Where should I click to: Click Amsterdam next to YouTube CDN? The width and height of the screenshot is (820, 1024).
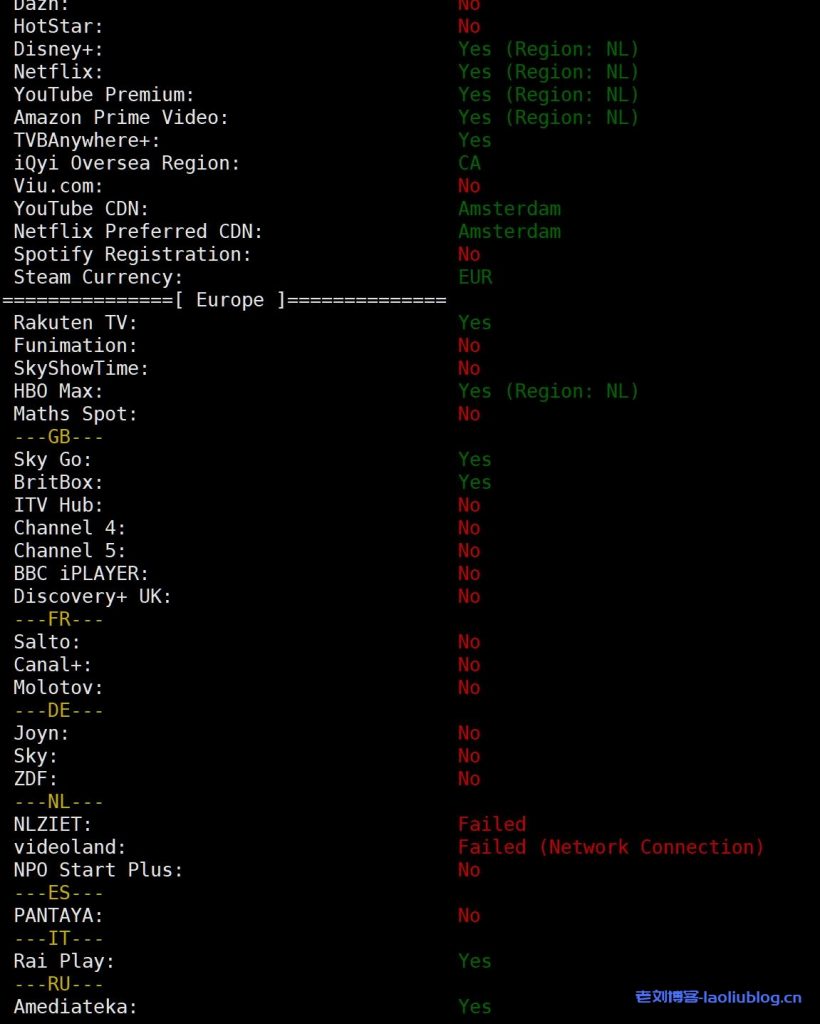[509, 209]
